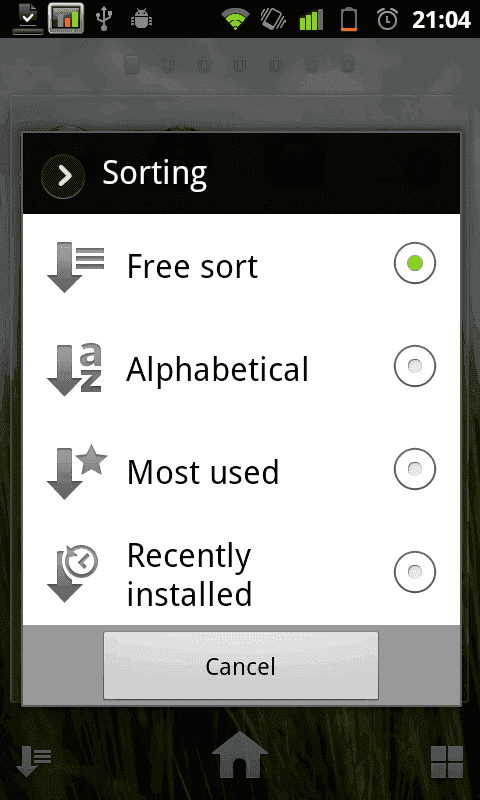
Task: Enable the Most used radio button
Action: point(415,469)
